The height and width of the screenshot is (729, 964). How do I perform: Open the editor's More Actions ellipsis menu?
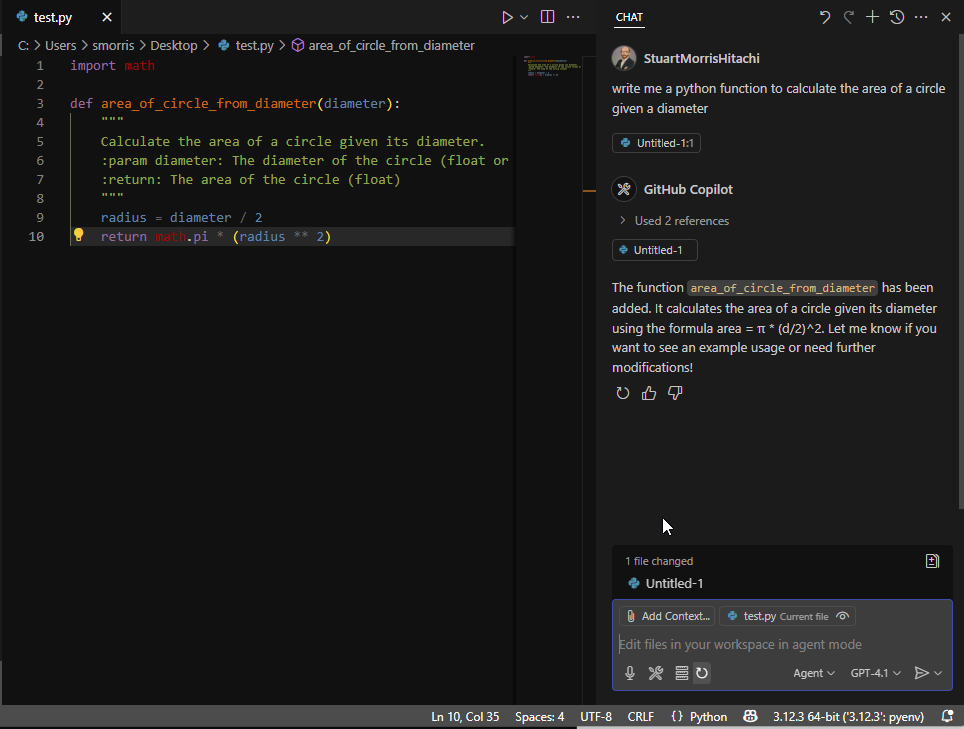tap(573, 17)
